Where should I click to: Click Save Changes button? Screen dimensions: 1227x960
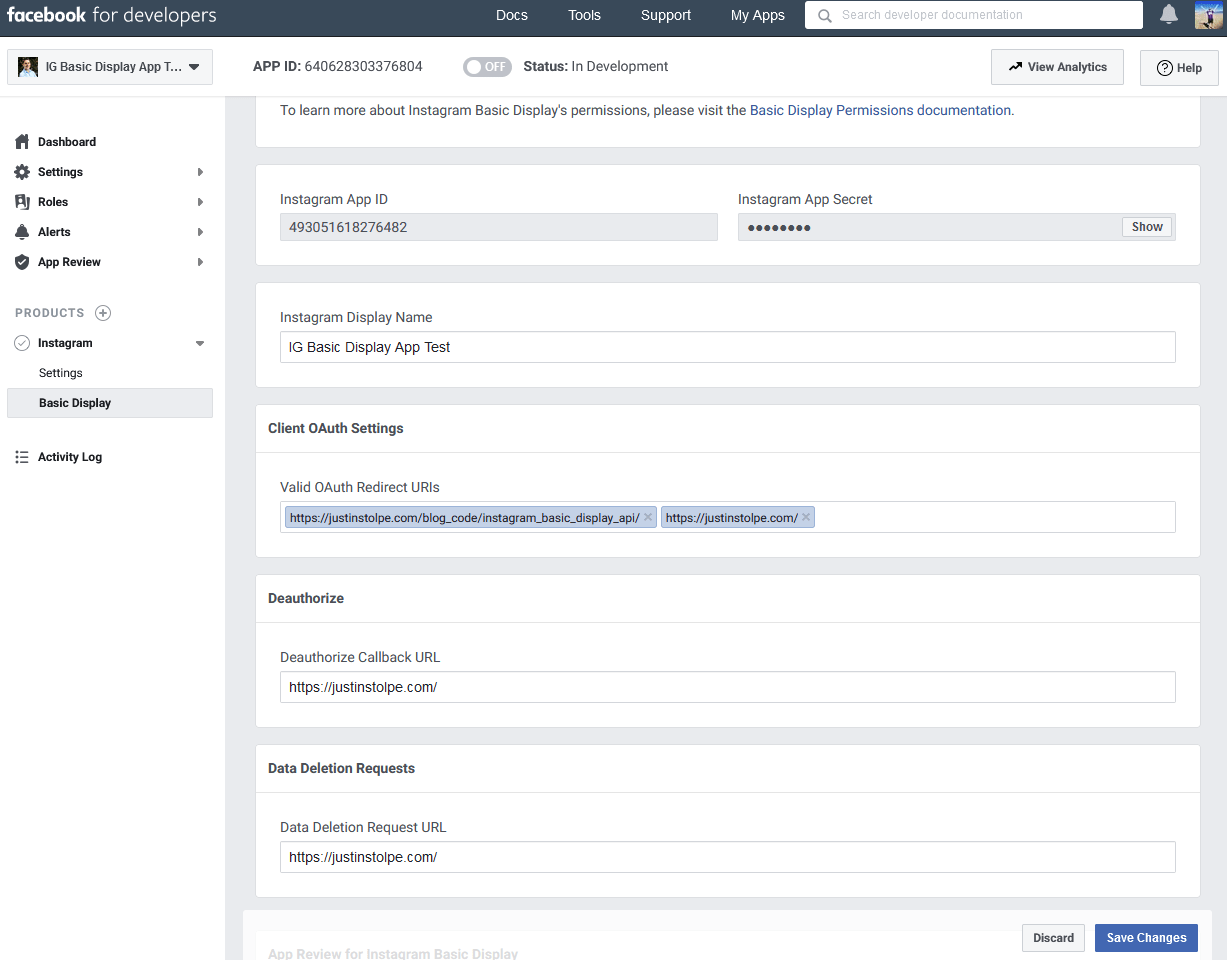(1146, 938)
